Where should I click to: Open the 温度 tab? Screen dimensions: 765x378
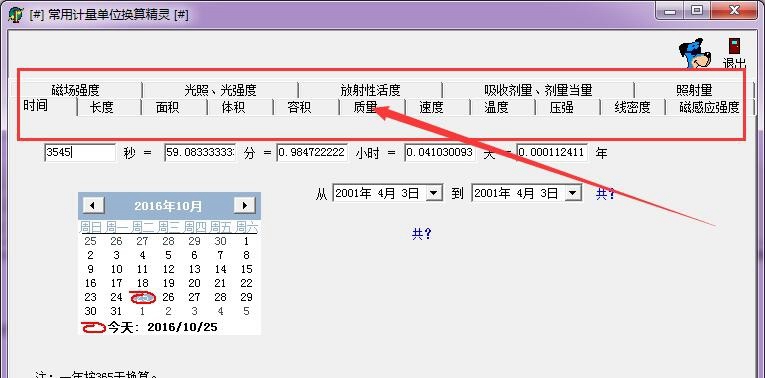click(496, 107)
